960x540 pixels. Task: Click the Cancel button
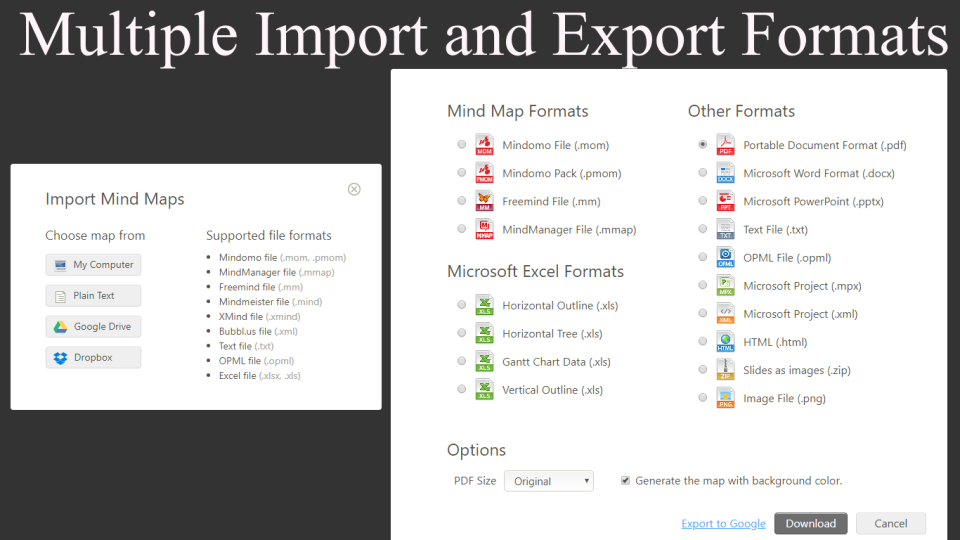coord(891,523)
